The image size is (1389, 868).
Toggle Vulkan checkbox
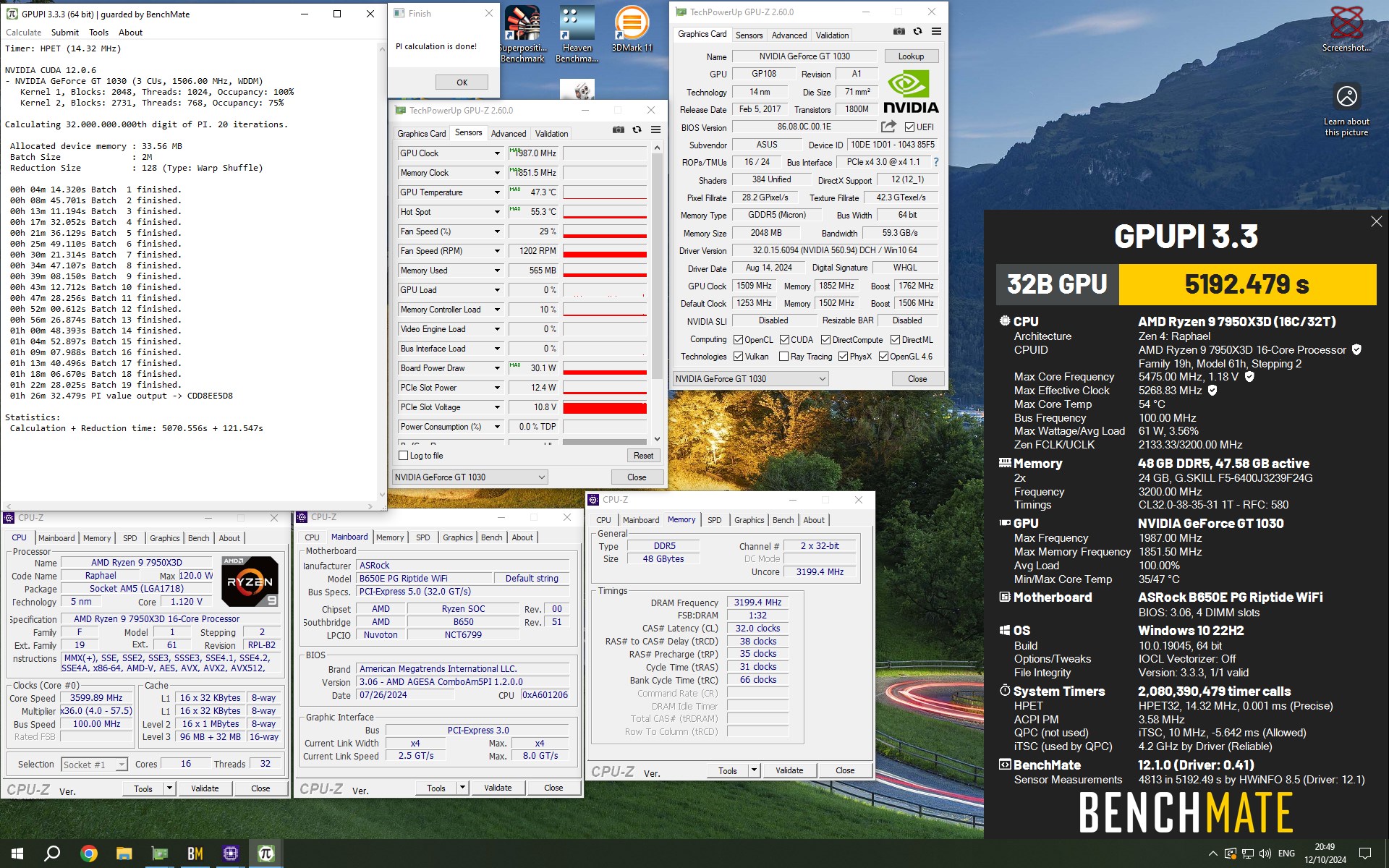point(738,357)
